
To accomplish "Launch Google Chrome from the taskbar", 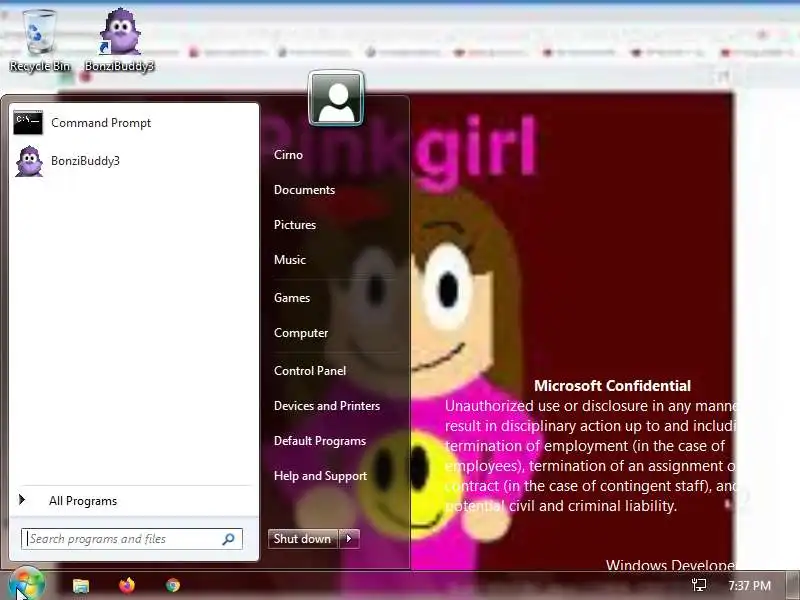I will click(173, 585).
